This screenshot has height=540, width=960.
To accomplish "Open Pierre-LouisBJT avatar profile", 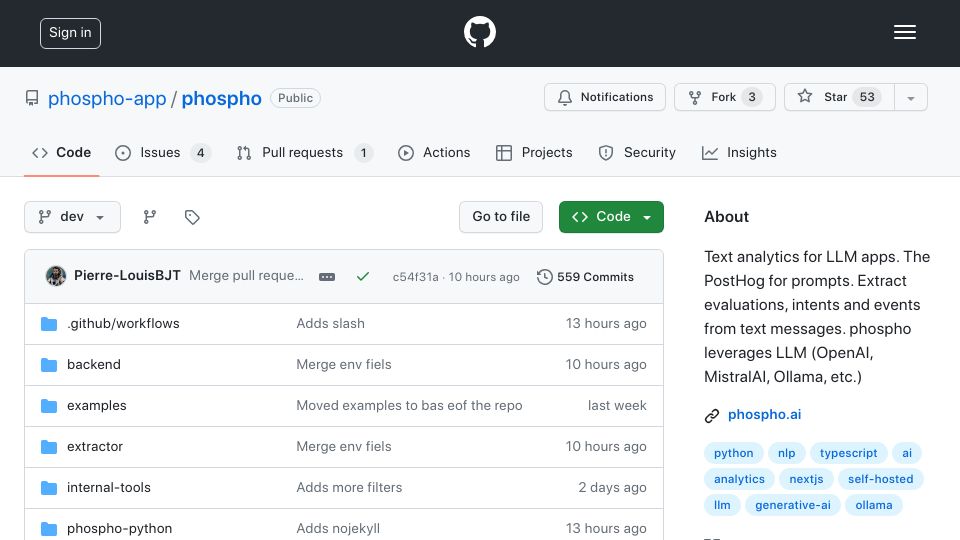I will (x=56, y=276).
